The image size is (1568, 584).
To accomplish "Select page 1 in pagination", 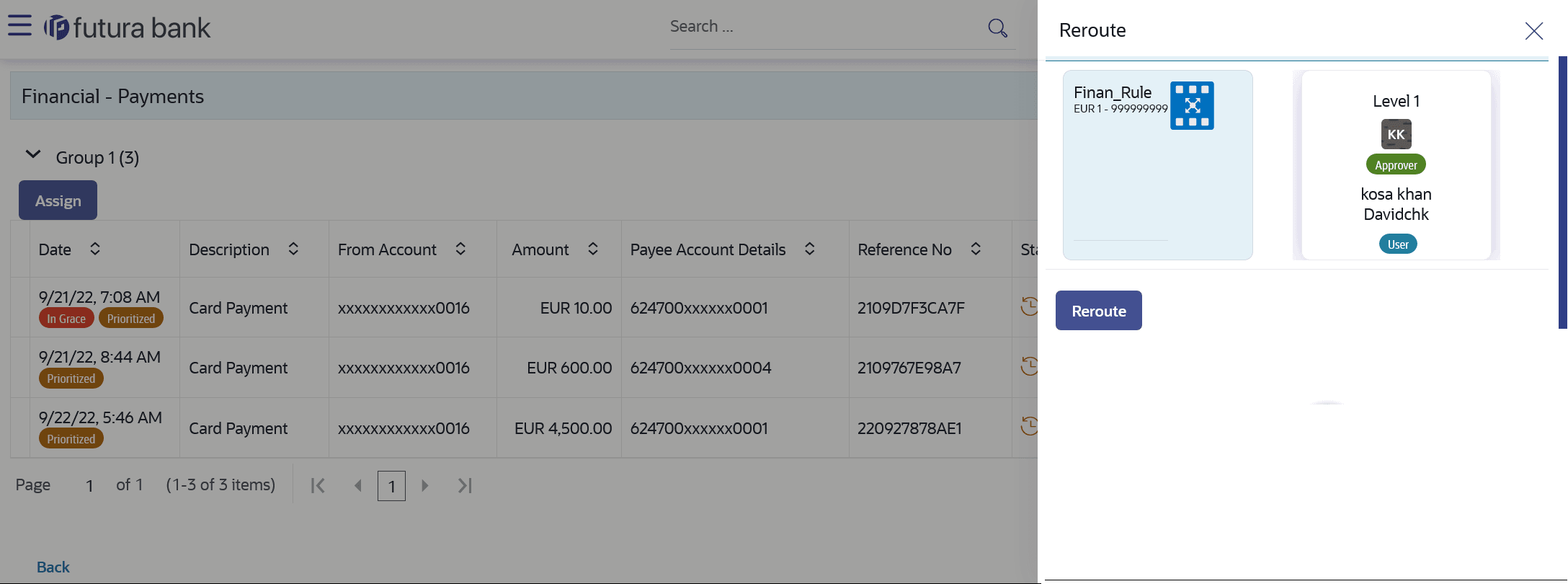I will click(x=391, y=486).
